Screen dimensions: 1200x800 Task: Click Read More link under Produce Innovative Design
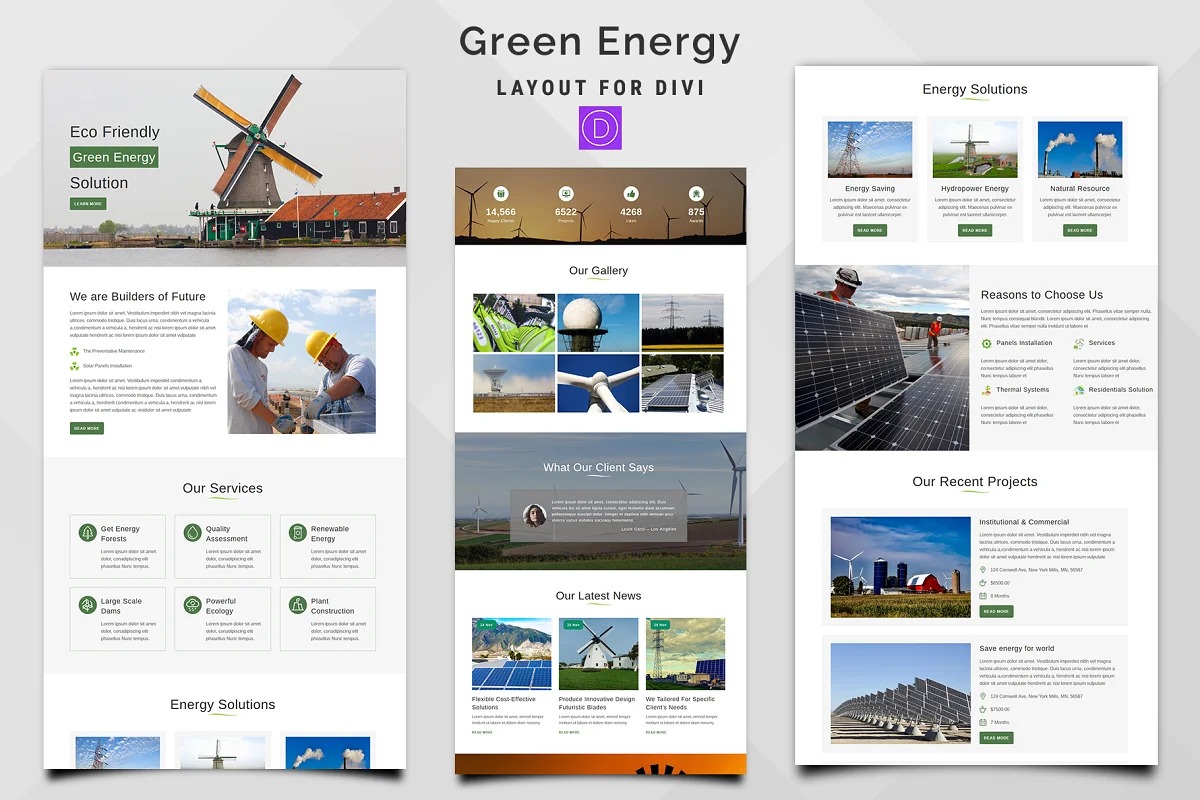pos(569,732)
